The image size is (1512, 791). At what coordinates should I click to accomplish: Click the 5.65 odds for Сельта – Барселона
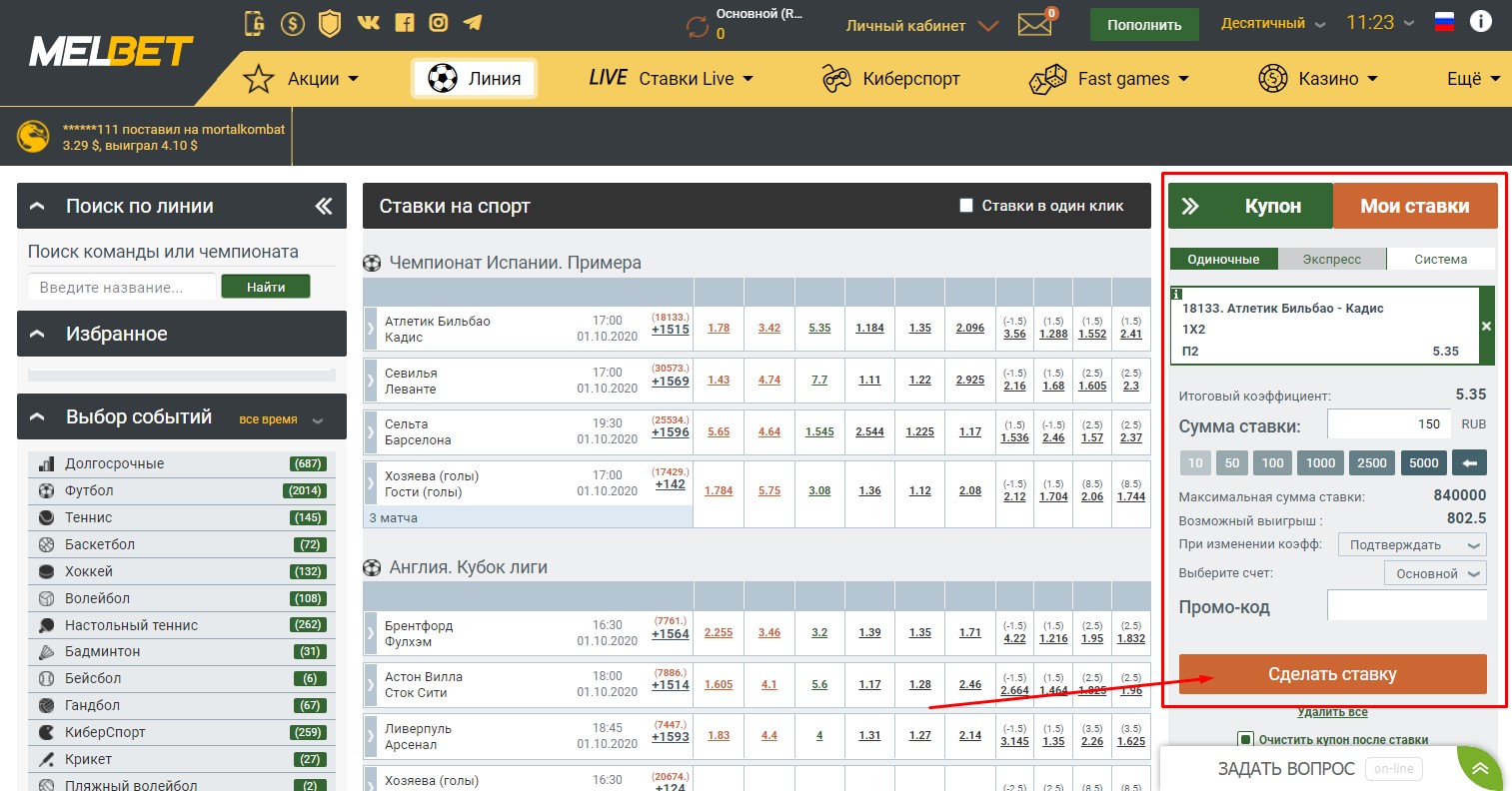pos(719,432)
